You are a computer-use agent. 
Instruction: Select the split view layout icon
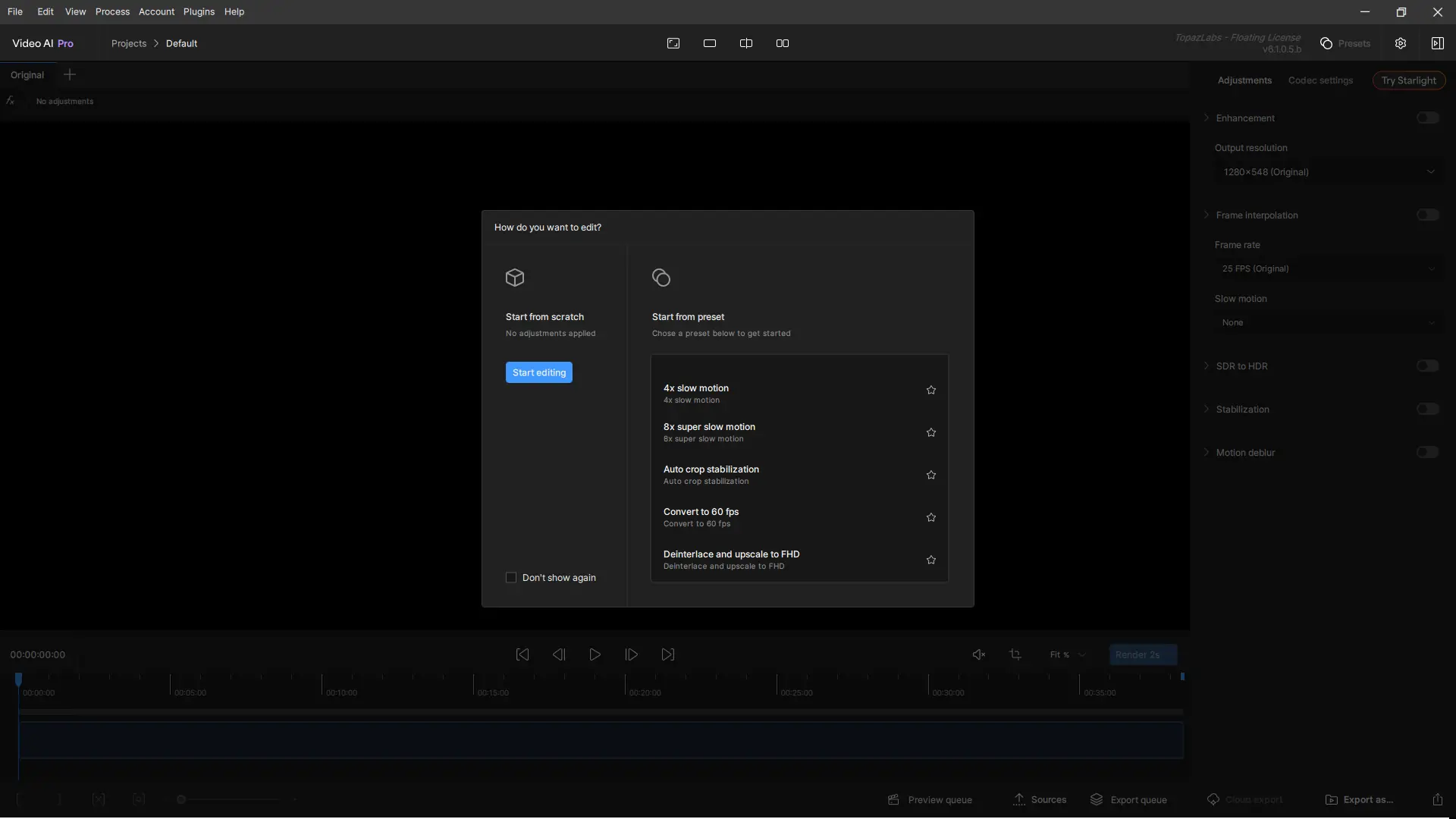(x=746, y=43)
